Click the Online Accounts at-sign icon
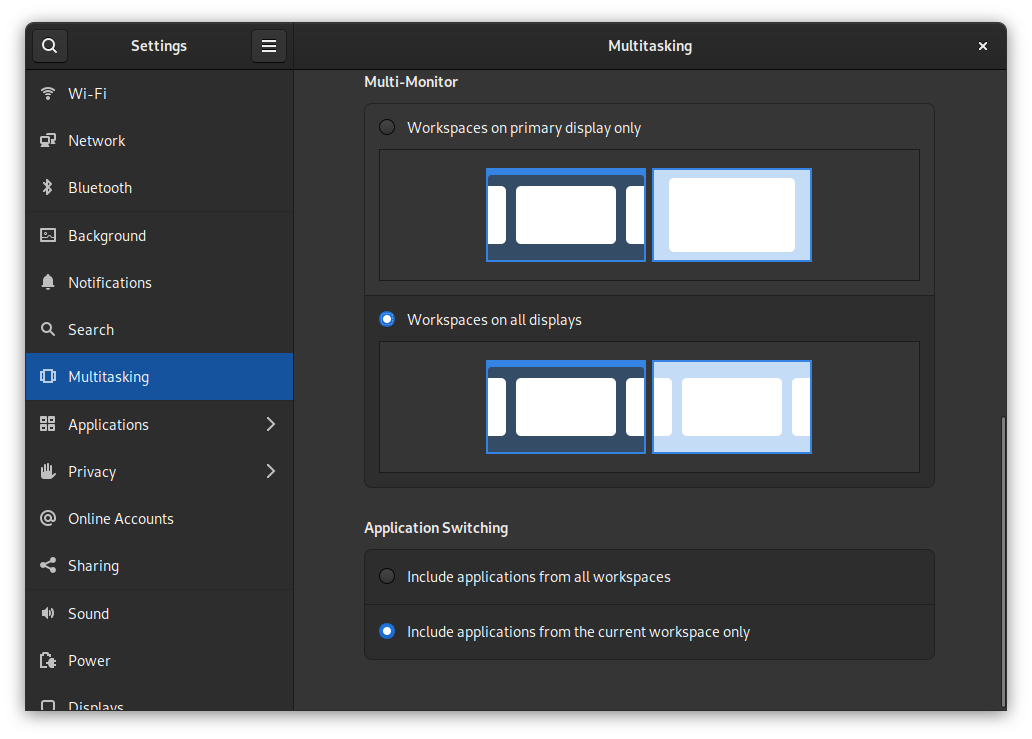The width and height of the screenshot is (1032, 739). [x=47, y=519]
